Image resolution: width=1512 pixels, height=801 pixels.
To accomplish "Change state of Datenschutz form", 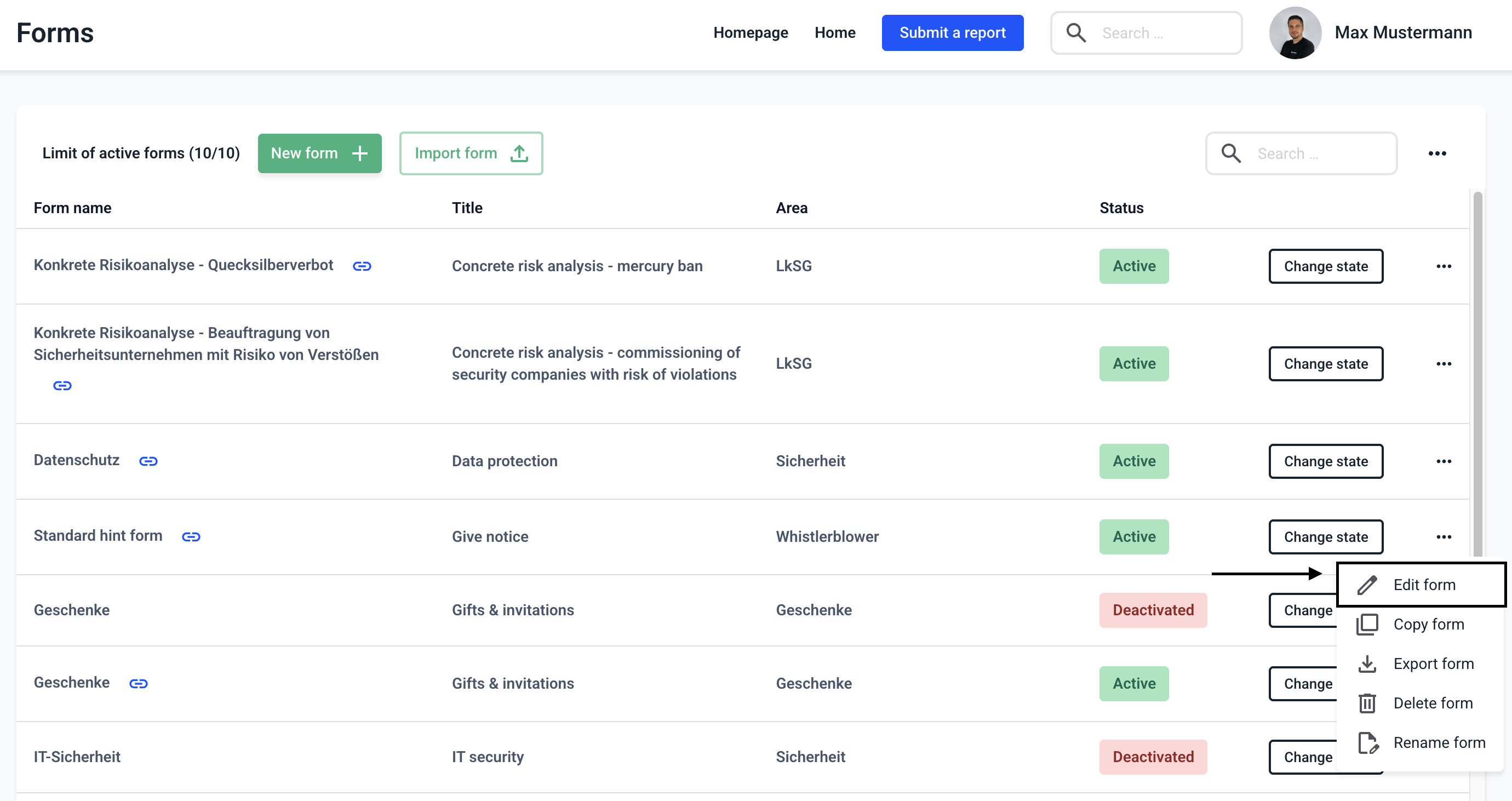I will point(1325,461).
